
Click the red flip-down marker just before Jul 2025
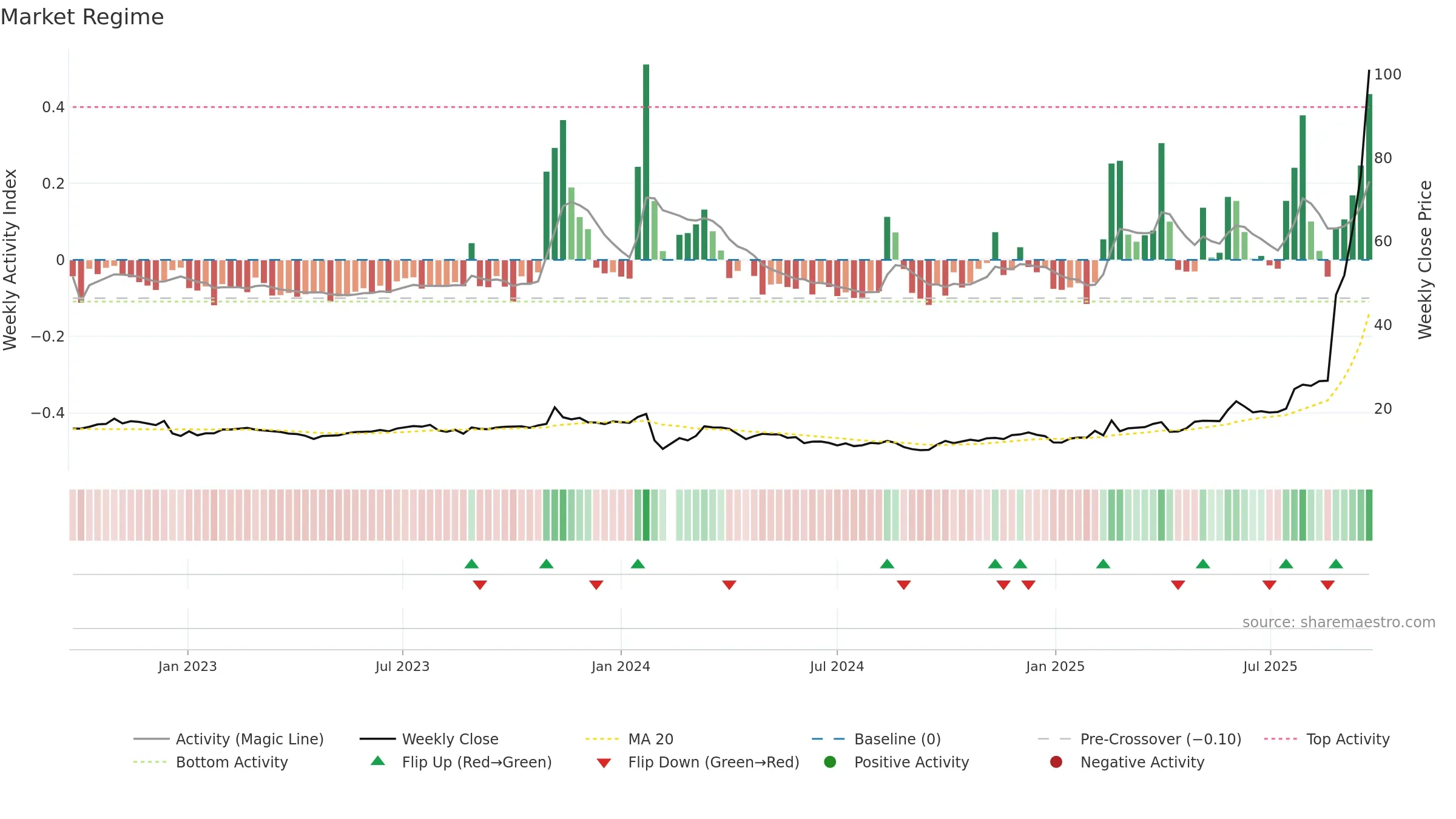coord(1269,585)
